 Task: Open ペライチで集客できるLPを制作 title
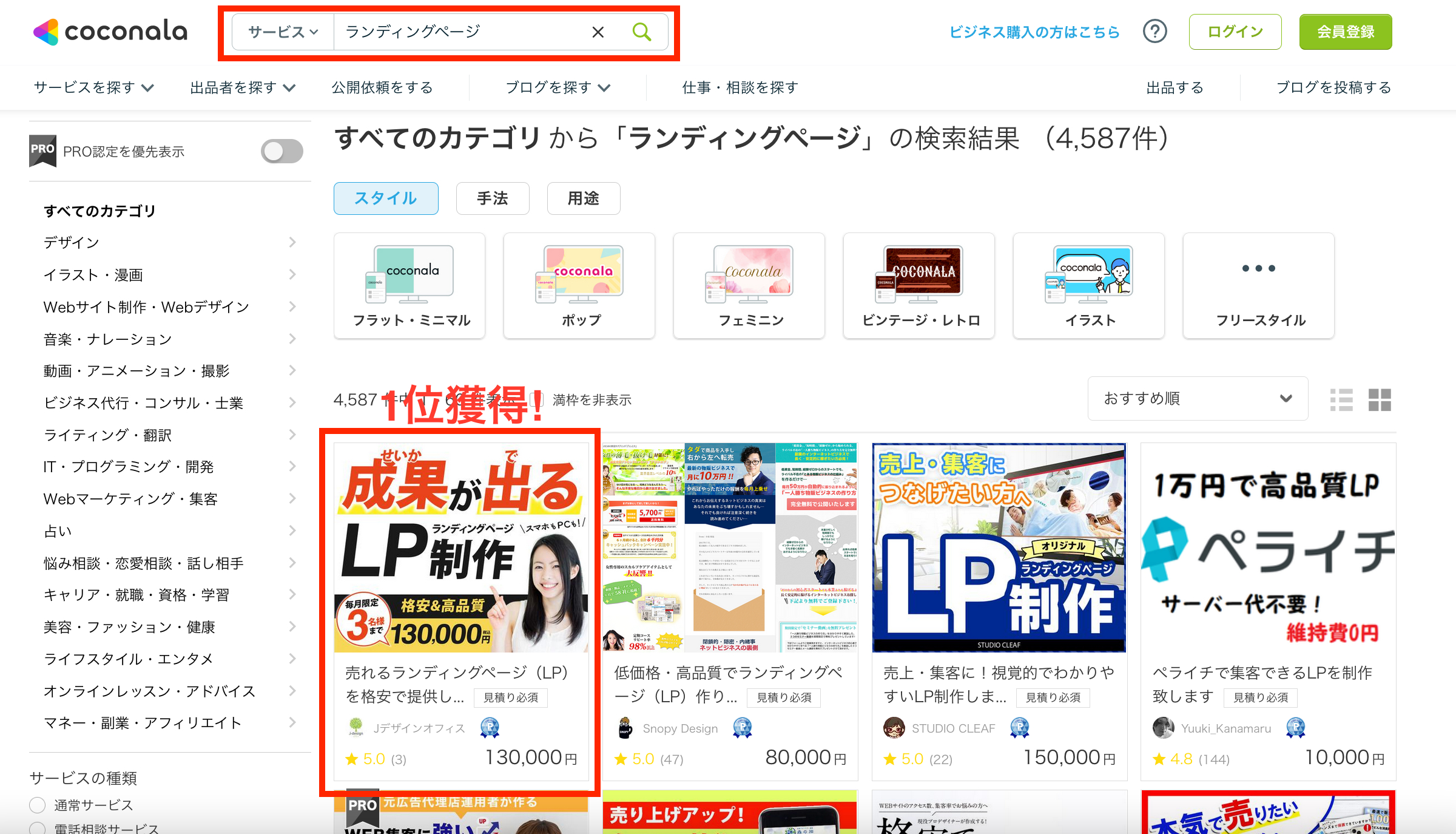tap(1262, 684)
